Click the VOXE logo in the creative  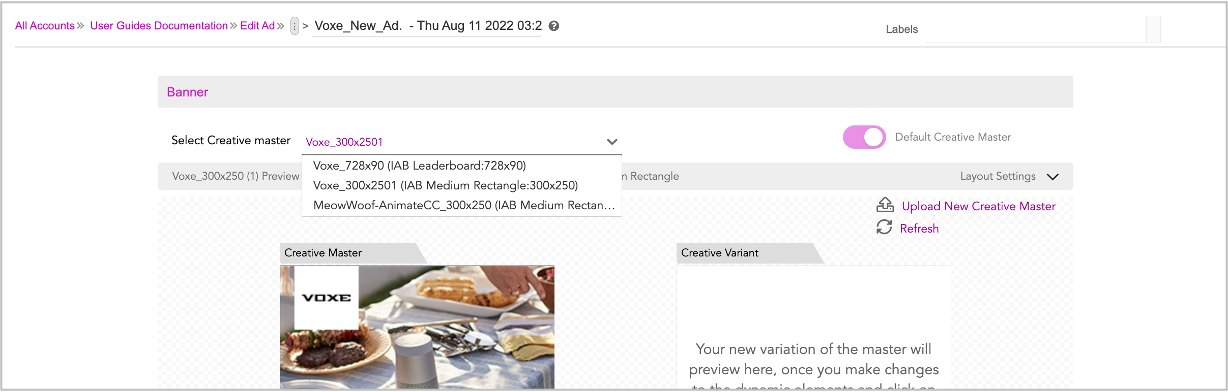point(326,298)
